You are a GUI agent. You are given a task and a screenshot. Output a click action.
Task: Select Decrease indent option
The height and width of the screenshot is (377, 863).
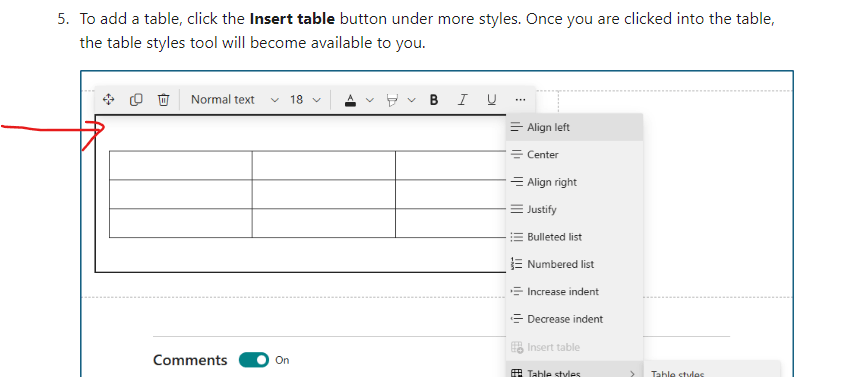pos(574,319)
